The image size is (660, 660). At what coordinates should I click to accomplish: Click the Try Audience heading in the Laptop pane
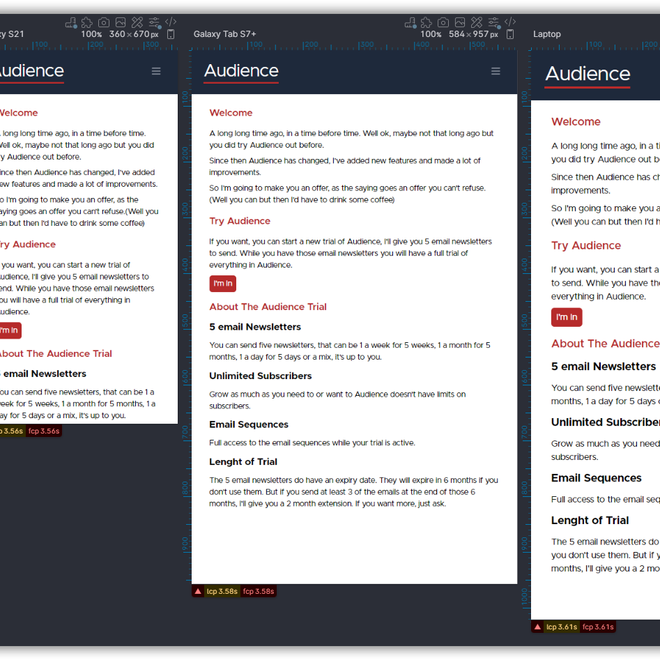pos(586,245)
